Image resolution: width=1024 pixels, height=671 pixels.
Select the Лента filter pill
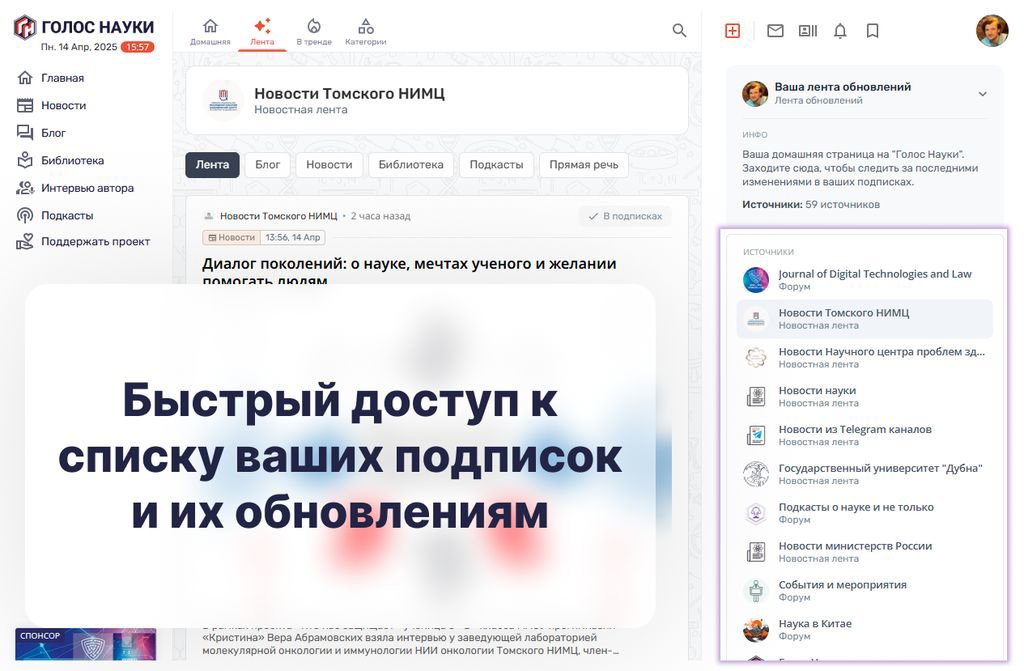click(x=212, y=165)
